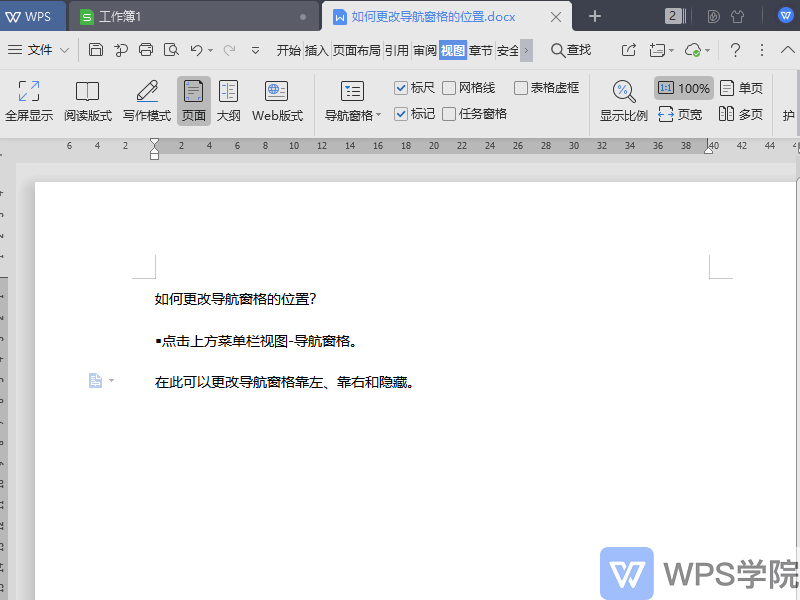Check the task pane (任务窗格) checkbox
Screen dimensions: 800x600
click(x=449, y=114)
